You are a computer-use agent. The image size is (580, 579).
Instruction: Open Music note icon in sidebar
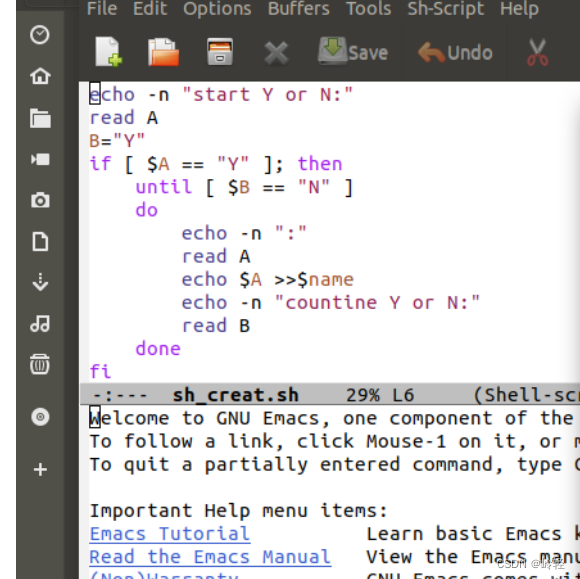(40, 324)
